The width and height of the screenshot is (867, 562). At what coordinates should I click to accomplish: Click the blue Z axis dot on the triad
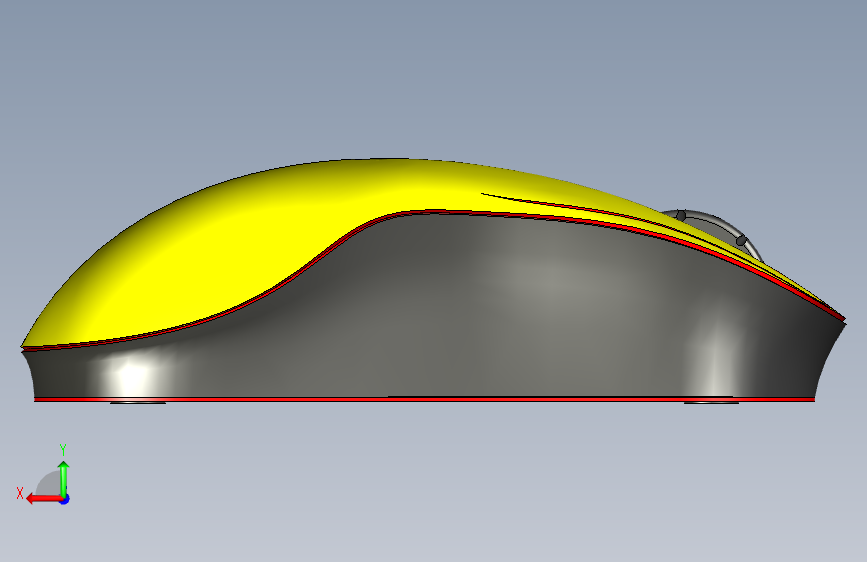pyautogui.click(x=65, y=499)
